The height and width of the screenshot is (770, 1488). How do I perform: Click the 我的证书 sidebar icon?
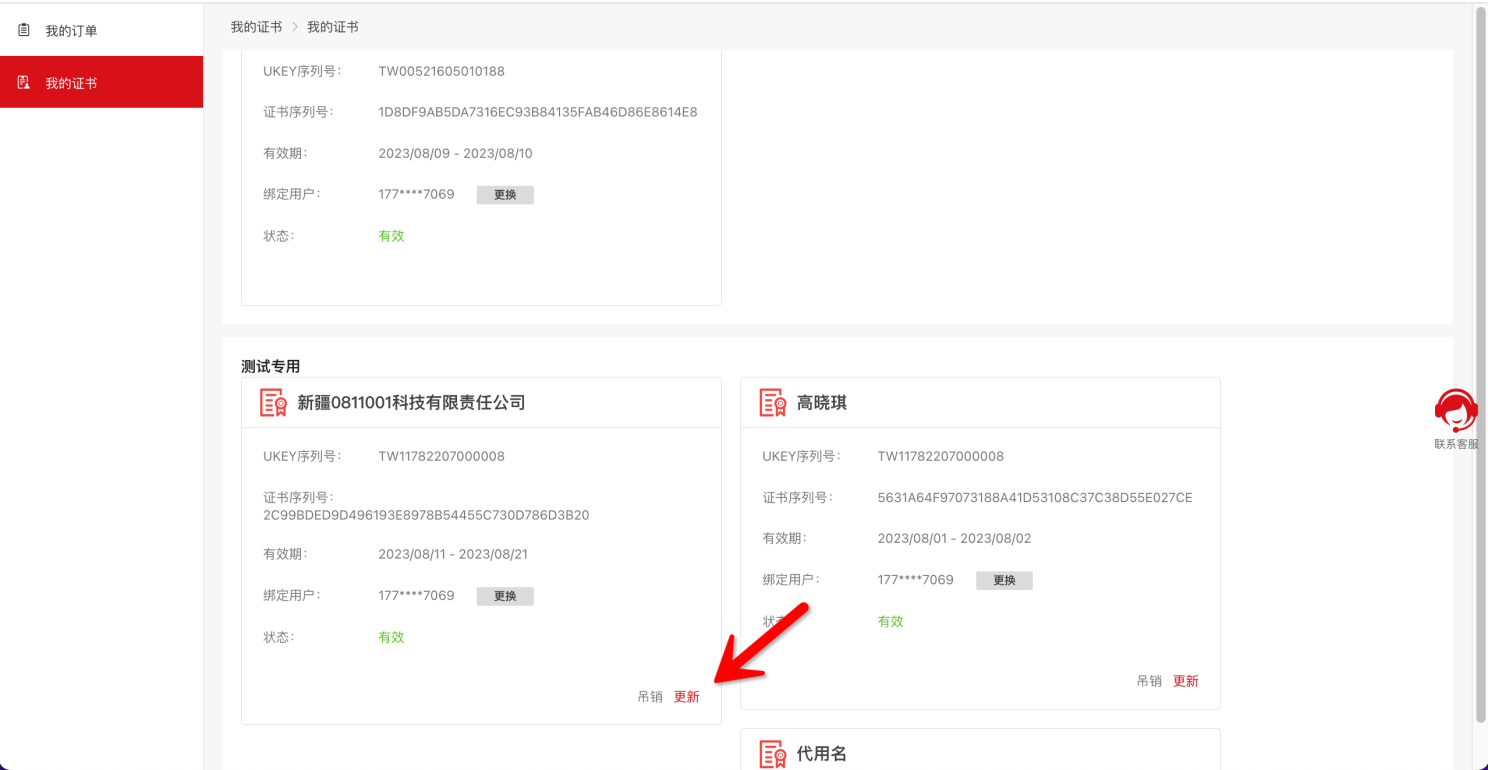tap(24, 83)
